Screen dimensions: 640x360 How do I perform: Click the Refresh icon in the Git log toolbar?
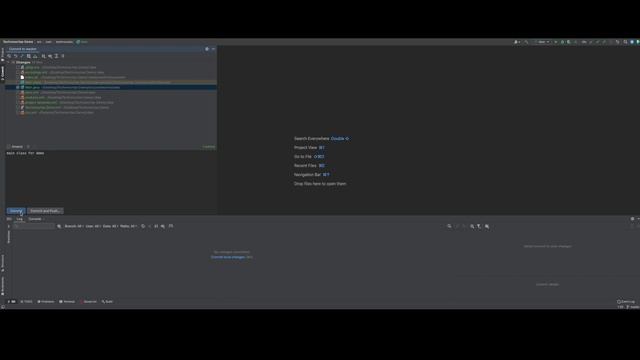point(143,226)
